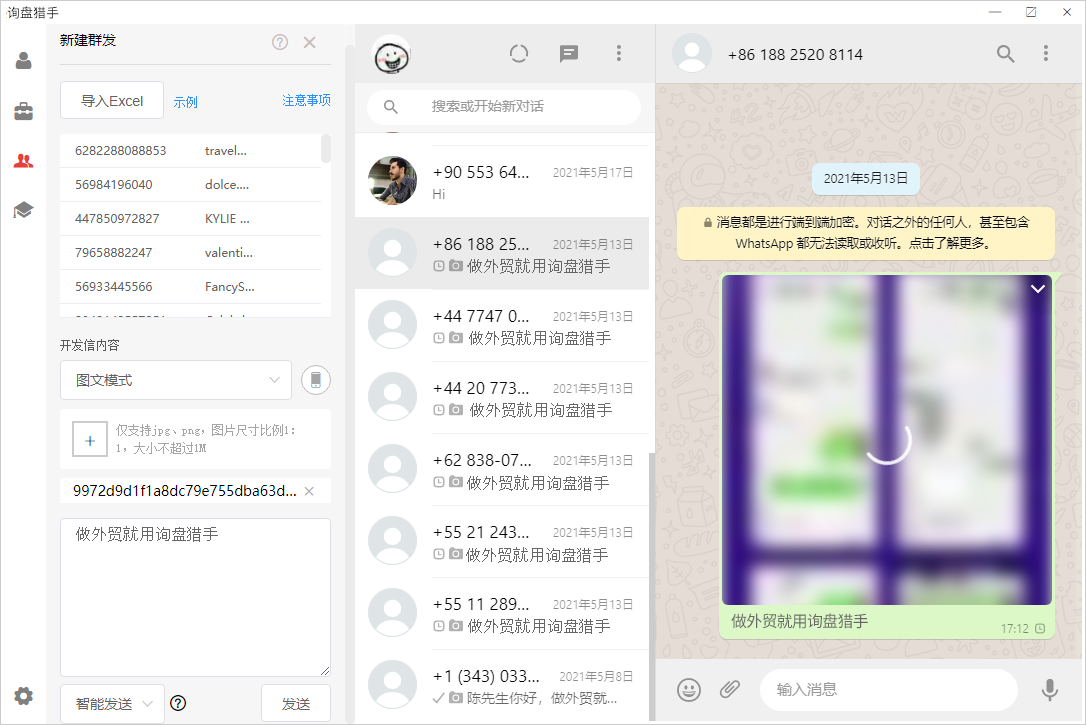The height and width of the screenshot is (725, 1086).
Task: Open the learning/tutorial icon in the sidebar
Action: pos(24,209)
